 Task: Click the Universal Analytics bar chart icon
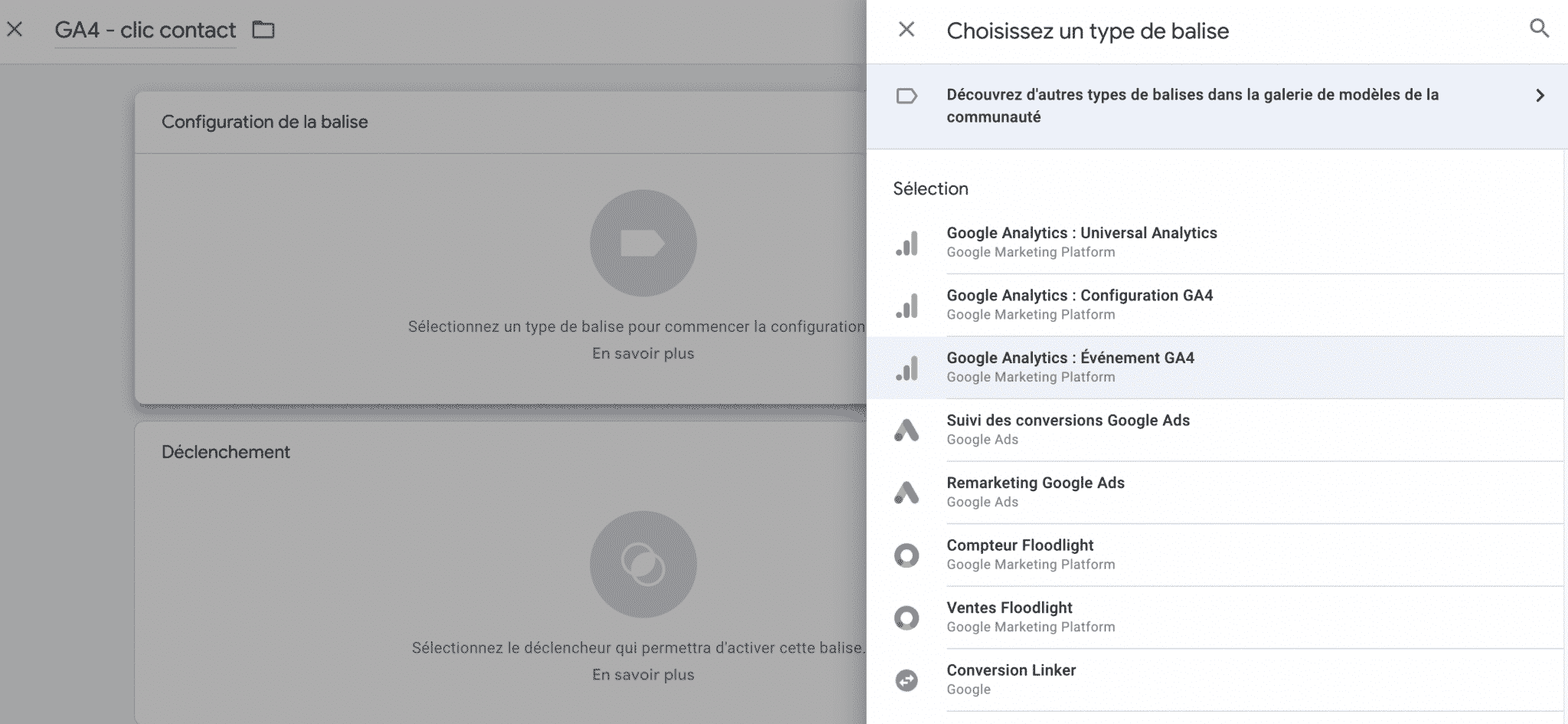pos(907,243)
